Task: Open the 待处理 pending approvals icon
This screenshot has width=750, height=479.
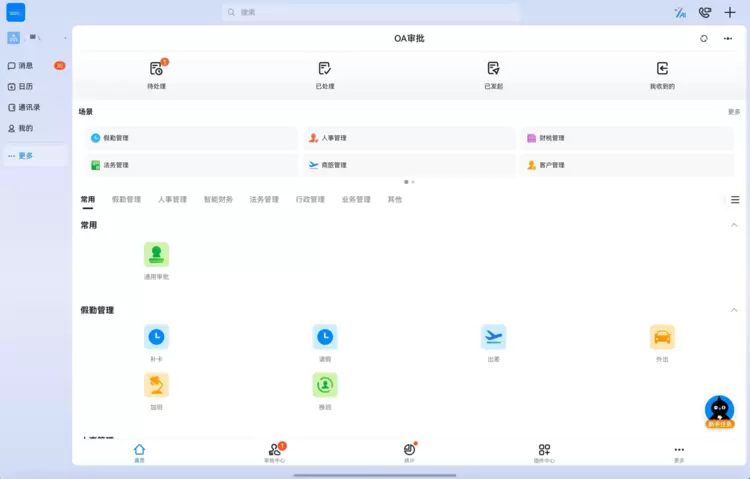Action: click(156, 69)
